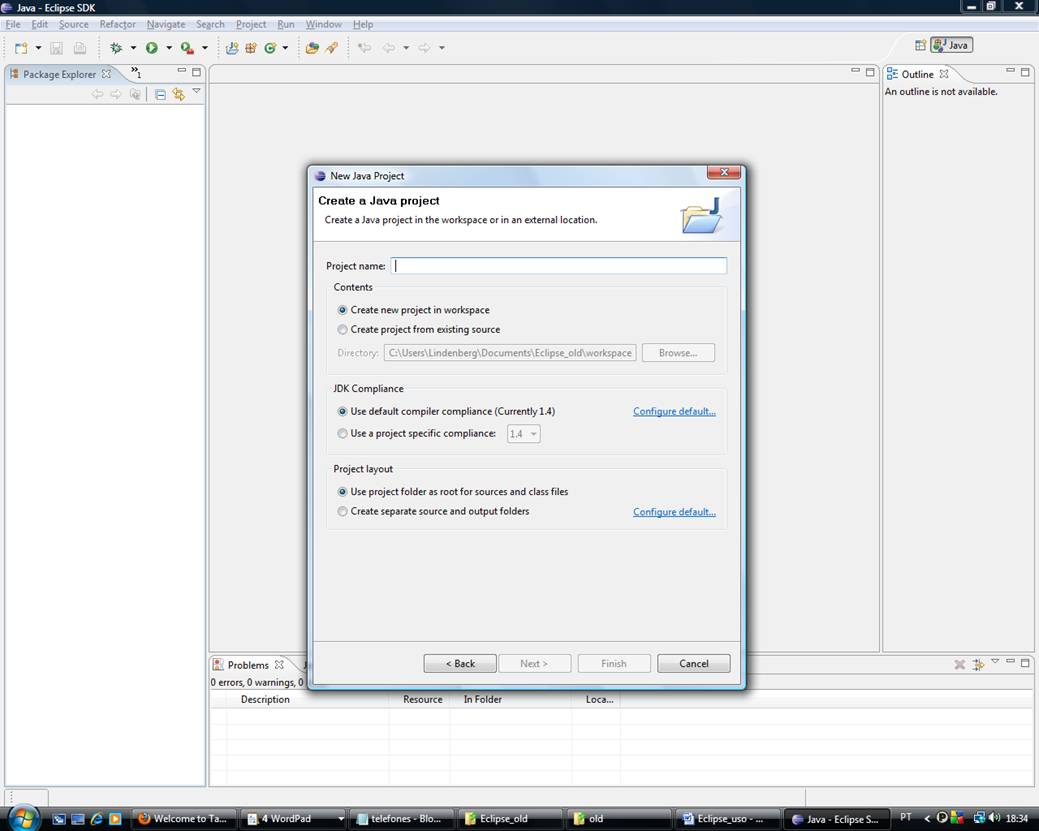Click the Save toolbar icon

56,48
